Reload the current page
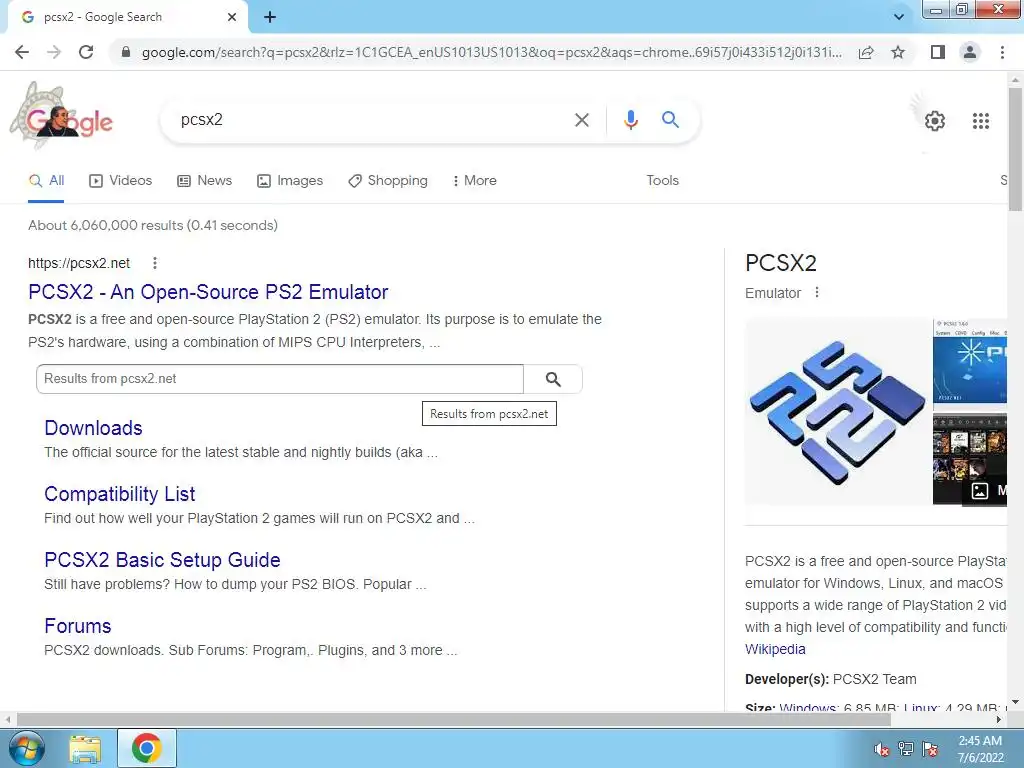The height and width of the screenshot is (768, 1024). point(86,52)
